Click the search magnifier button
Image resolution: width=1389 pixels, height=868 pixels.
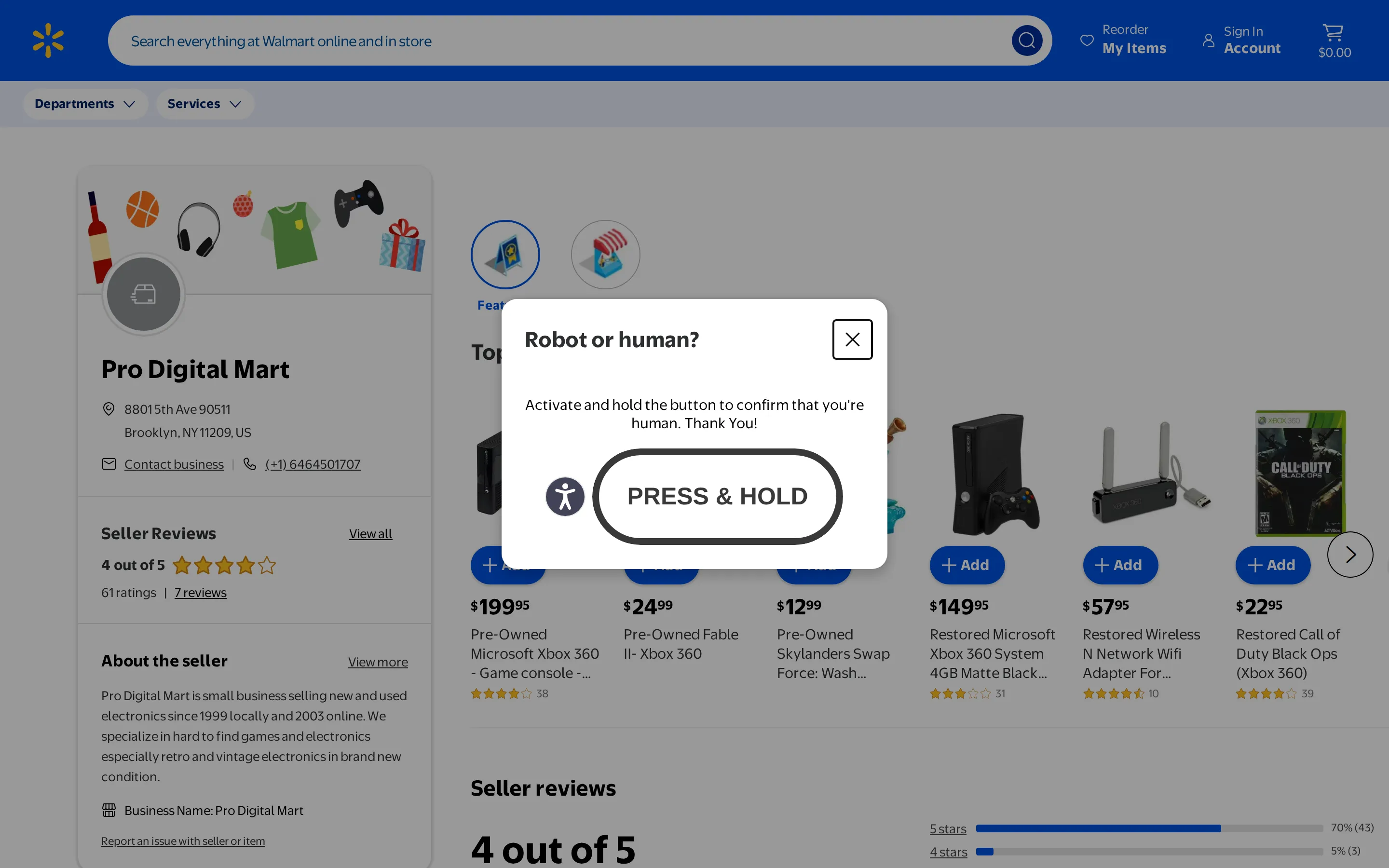click(x=1027, y=40)
